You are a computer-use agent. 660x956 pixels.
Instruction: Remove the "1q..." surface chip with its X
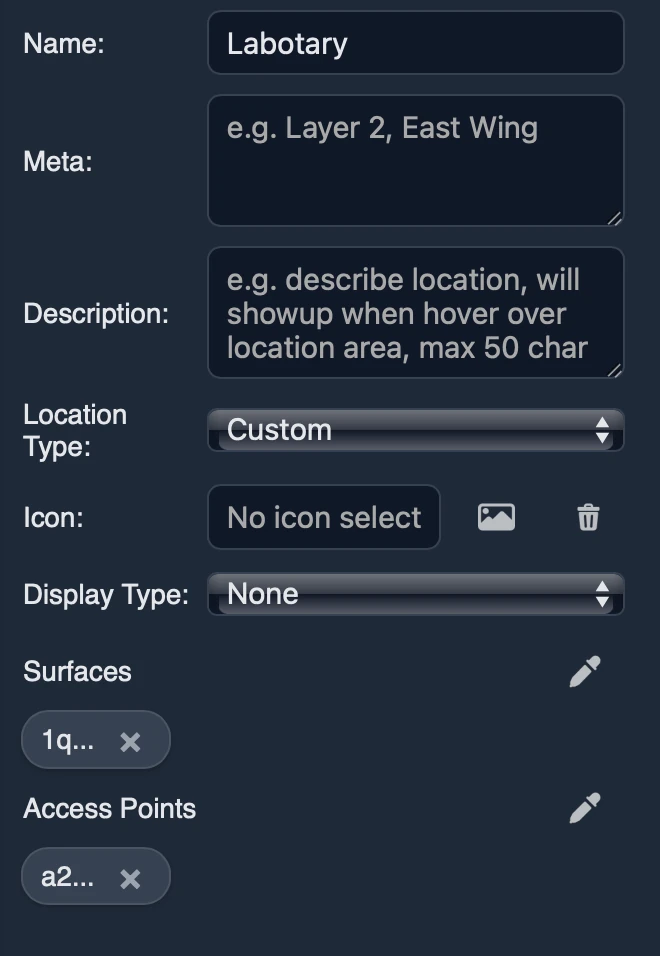click(x=130, y=740)
